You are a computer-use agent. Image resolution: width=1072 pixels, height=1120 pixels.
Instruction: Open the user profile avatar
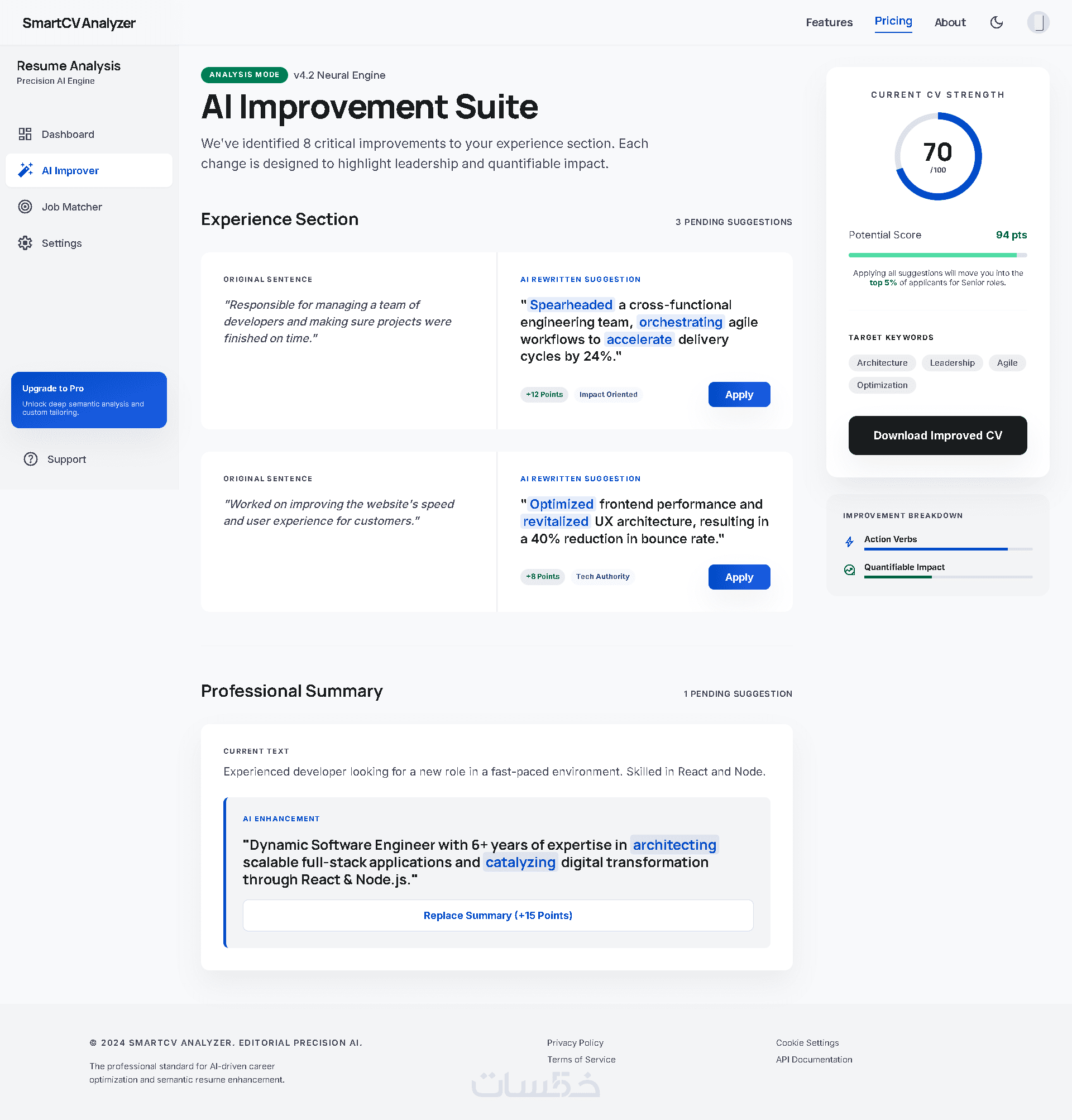1038,22
